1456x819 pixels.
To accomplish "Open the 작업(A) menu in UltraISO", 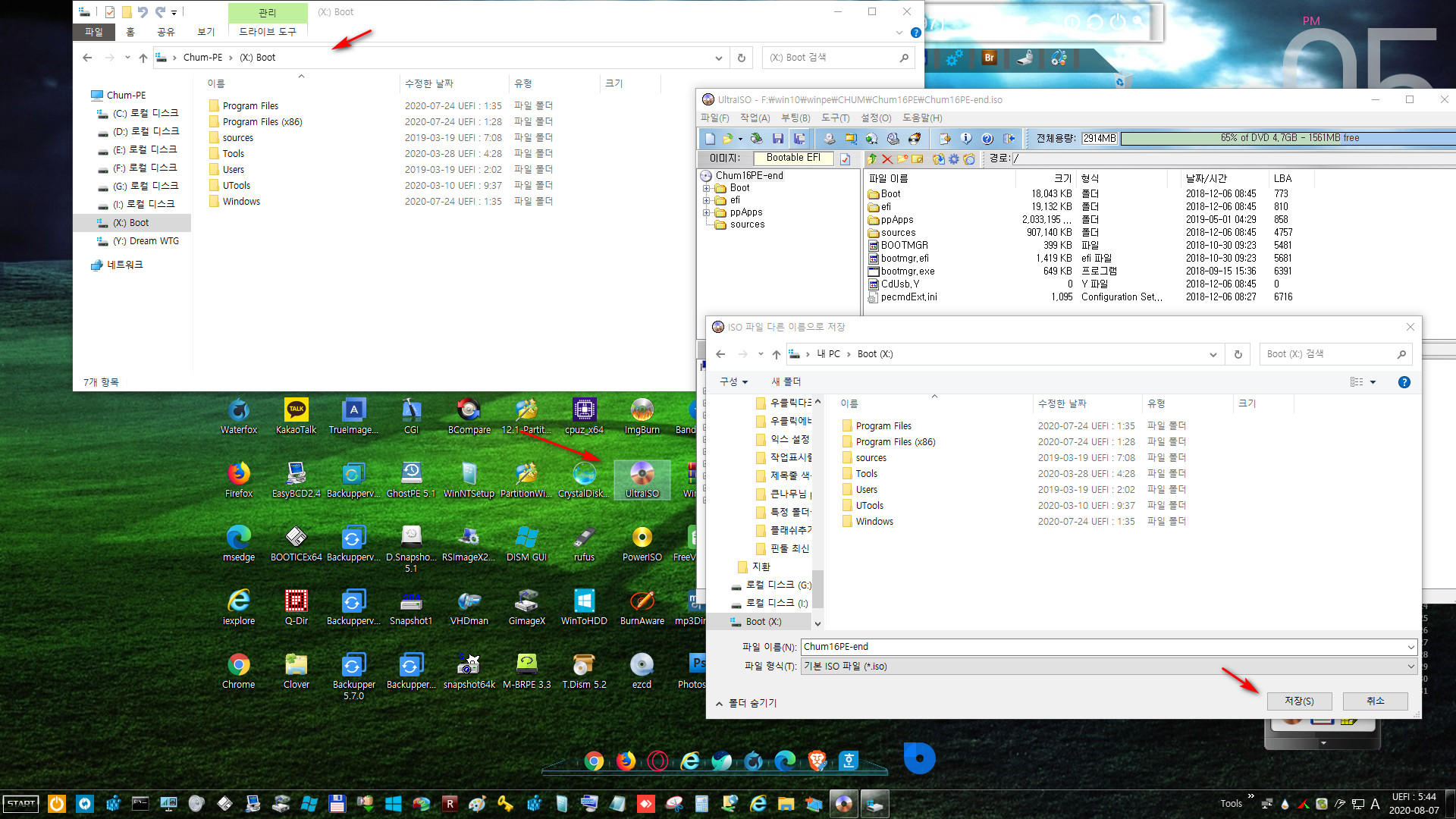I will click(755, 118).
